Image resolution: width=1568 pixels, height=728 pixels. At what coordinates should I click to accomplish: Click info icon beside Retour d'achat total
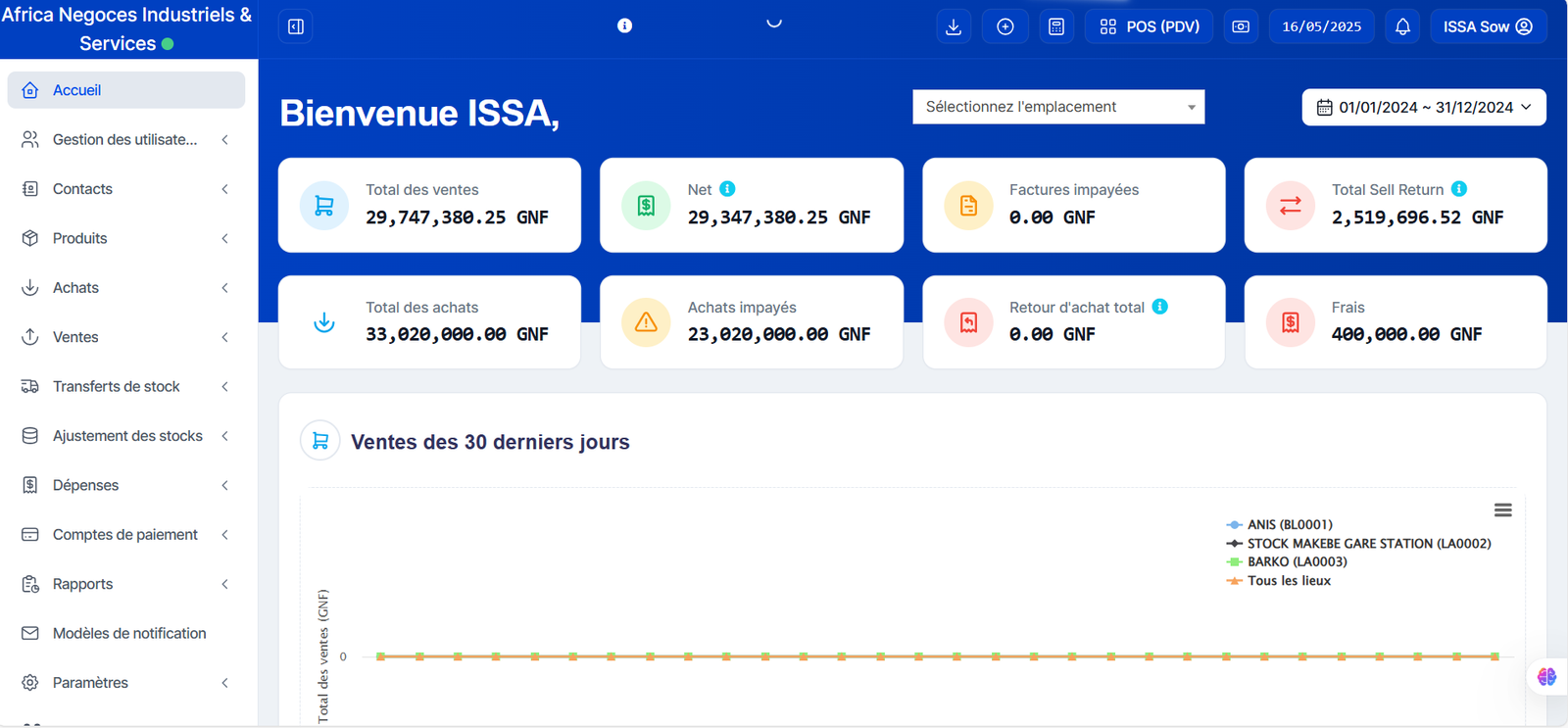pos(1160,307)
